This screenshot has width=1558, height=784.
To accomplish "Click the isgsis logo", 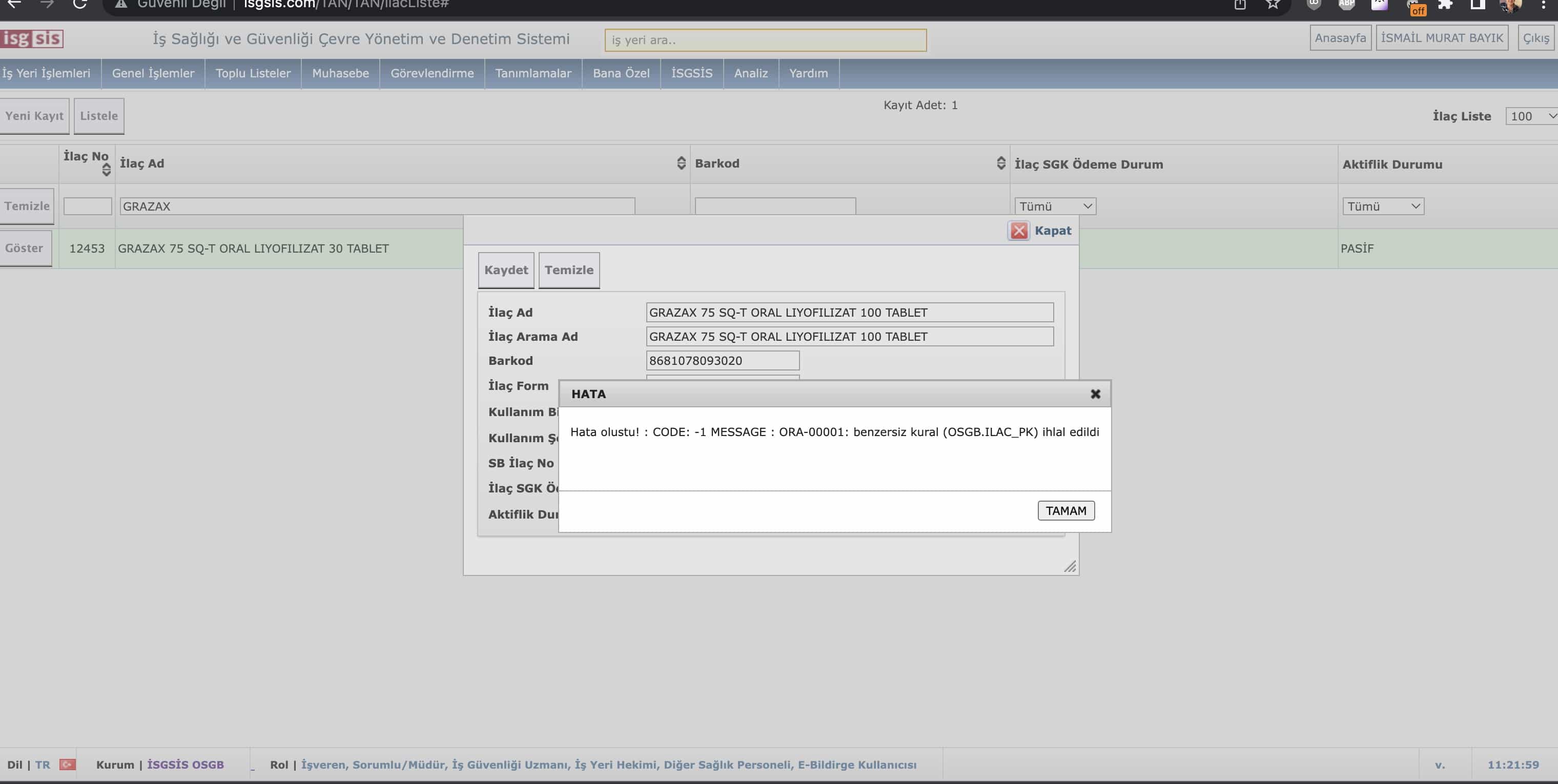I will [32, 39].
